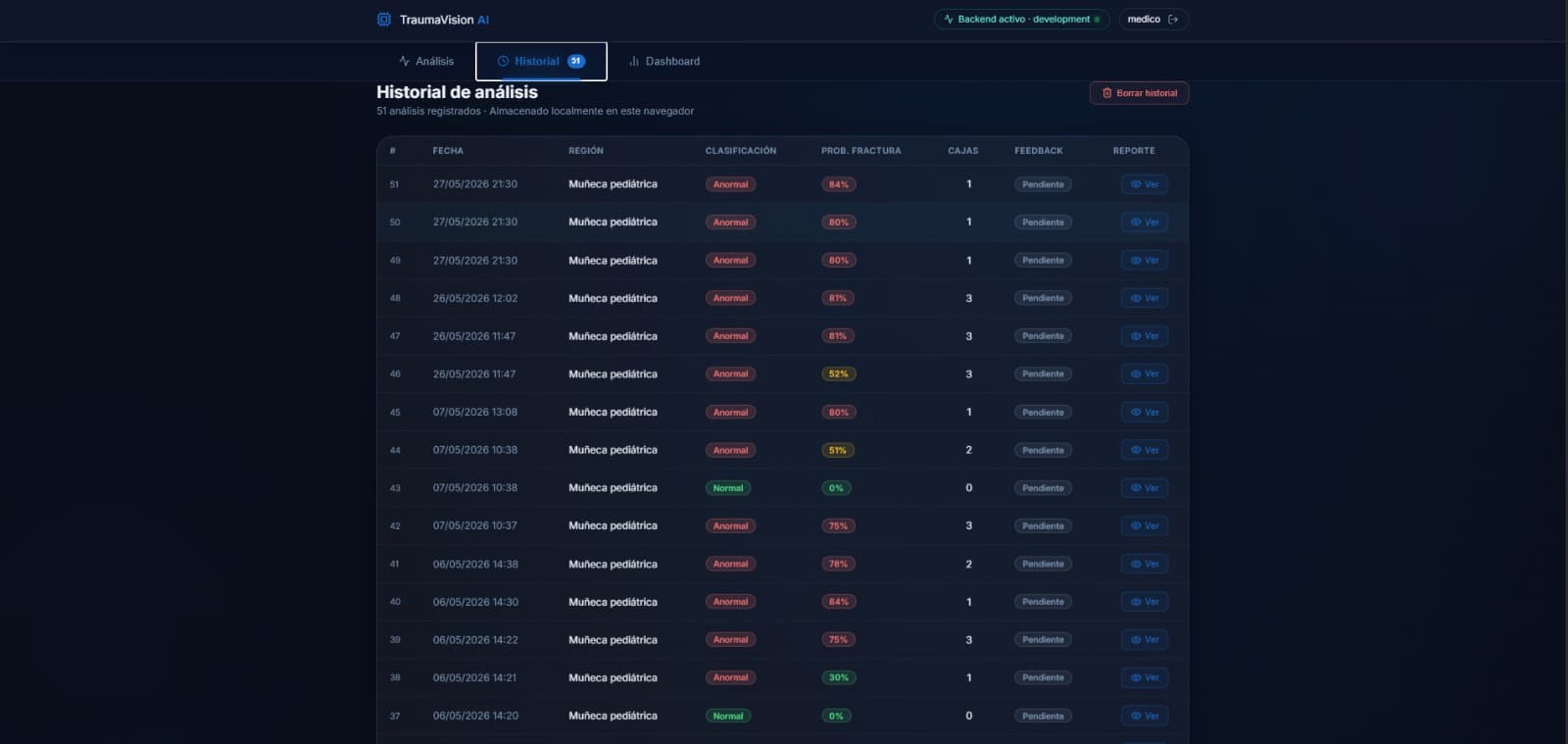Open Ver report for row 38

(1145, 678)
